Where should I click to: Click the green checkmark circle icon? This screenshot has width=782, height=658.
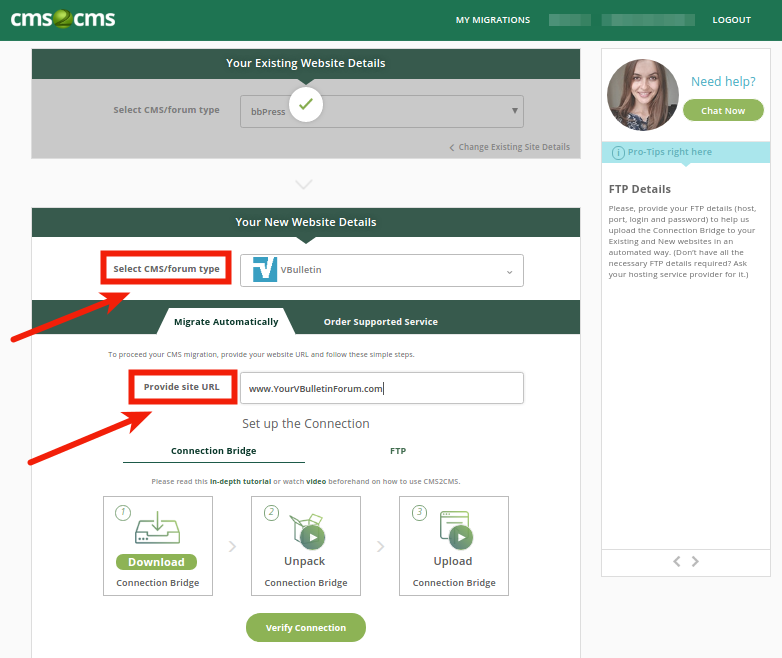[x=306, y=104]
